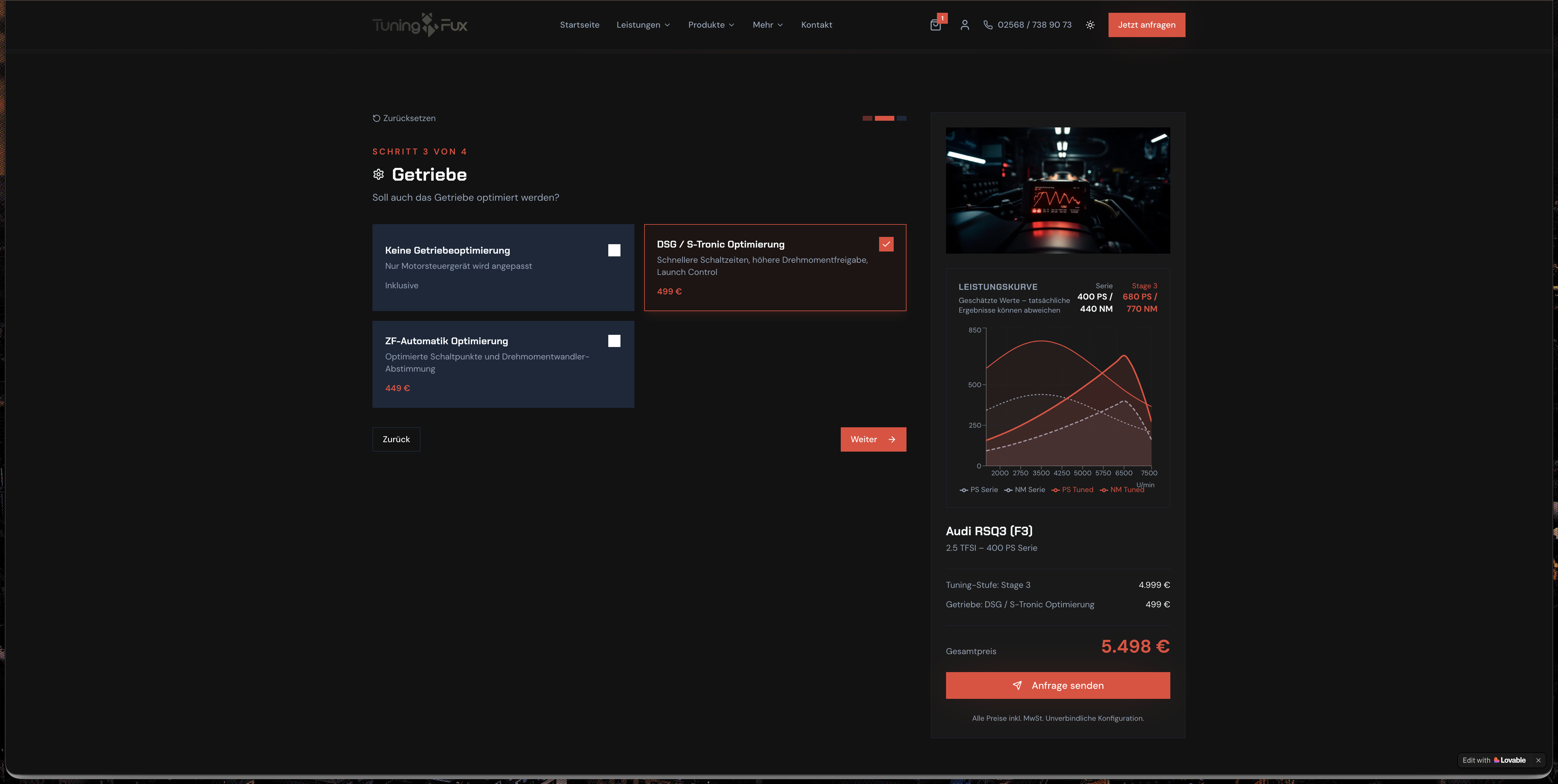1558x784 pixels.
Task: Open the user account icon
Action: click(965, 25)
